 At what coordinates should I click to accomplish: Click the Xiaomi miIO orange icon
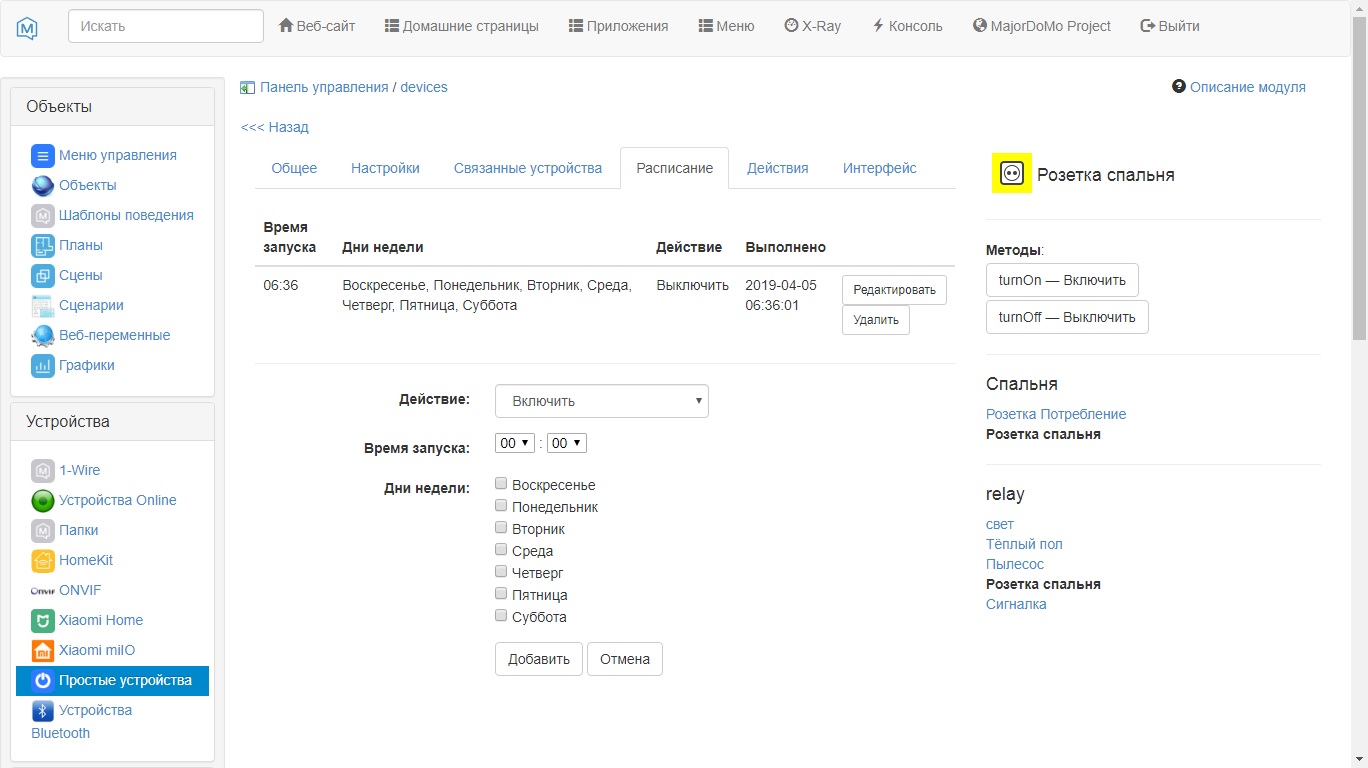point(42,650)
